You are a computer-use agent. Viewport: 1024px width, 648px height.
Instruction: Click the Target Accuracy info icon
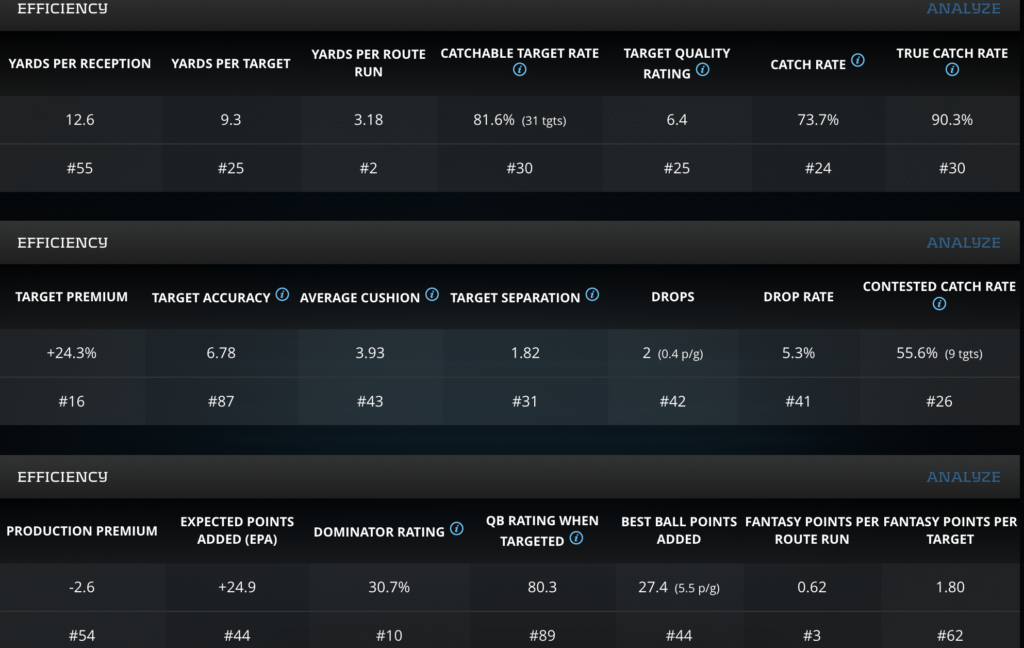pyautogui.click(x=282, y=295)
